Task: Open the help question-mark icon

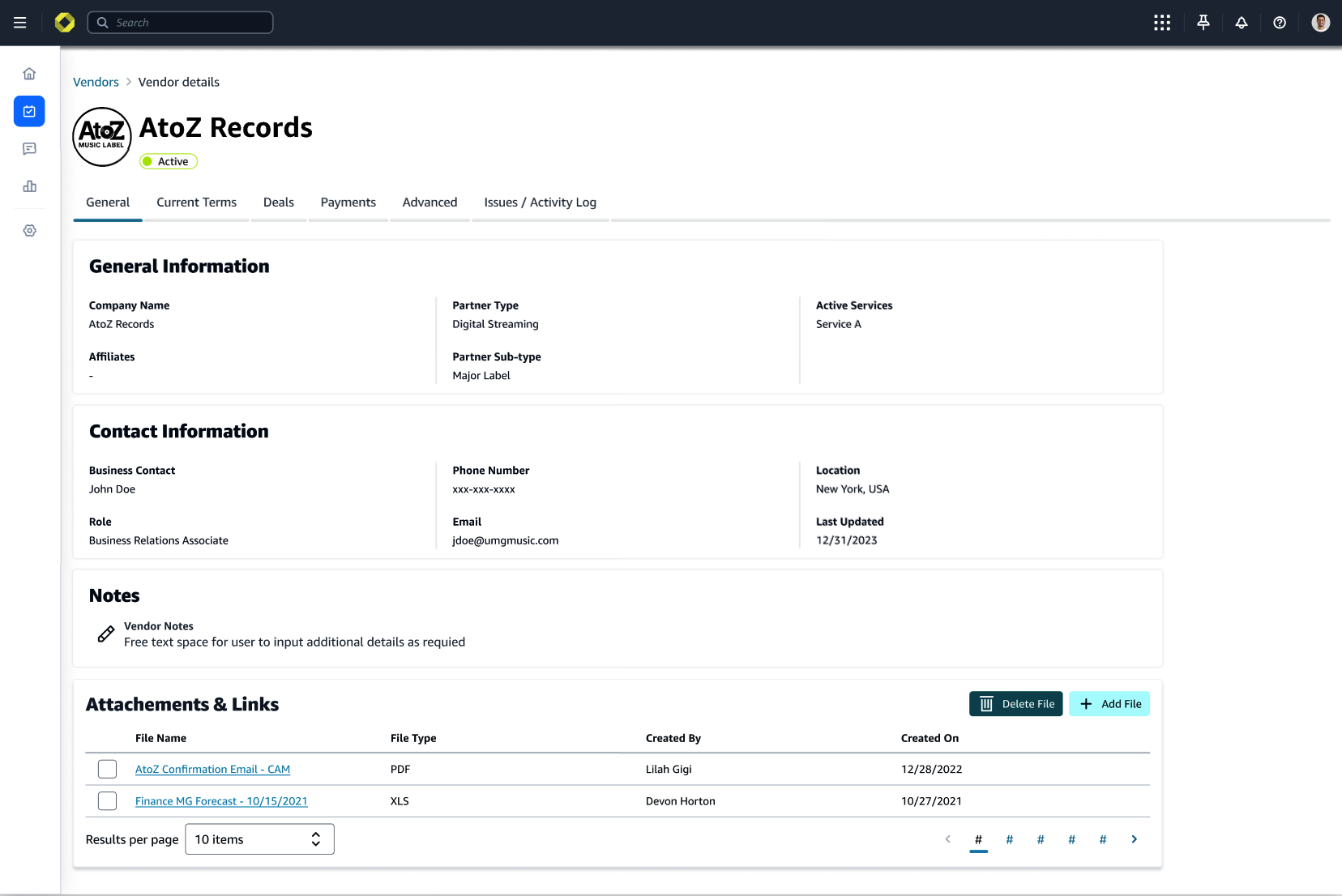Action: click(x=1280, y=22)
